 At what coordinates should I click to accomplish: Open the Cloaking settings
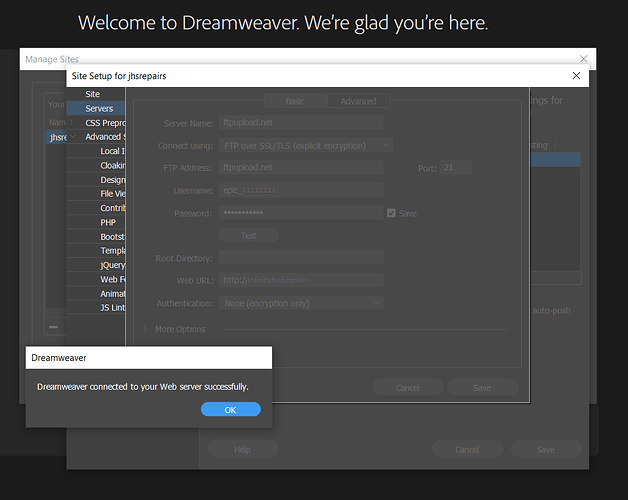click(x=113, y=165)
